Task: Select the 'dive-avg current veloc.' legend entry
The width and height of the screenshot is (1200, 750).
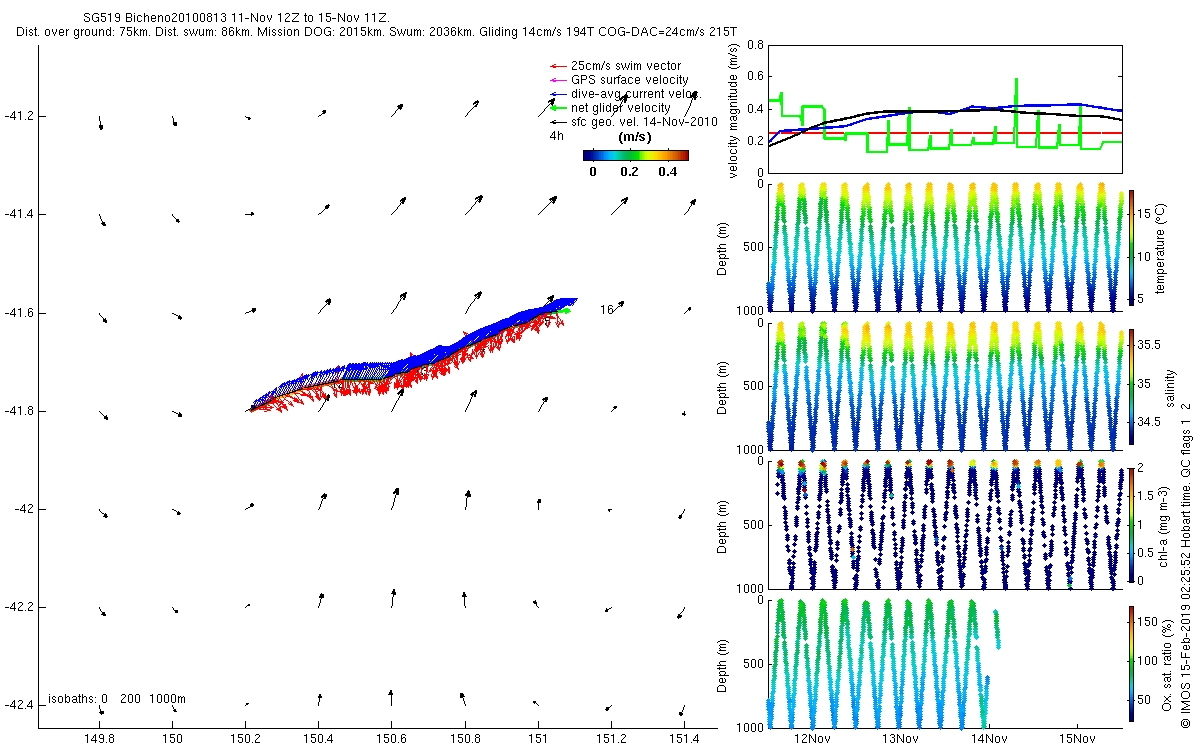Action: point(634,94)
